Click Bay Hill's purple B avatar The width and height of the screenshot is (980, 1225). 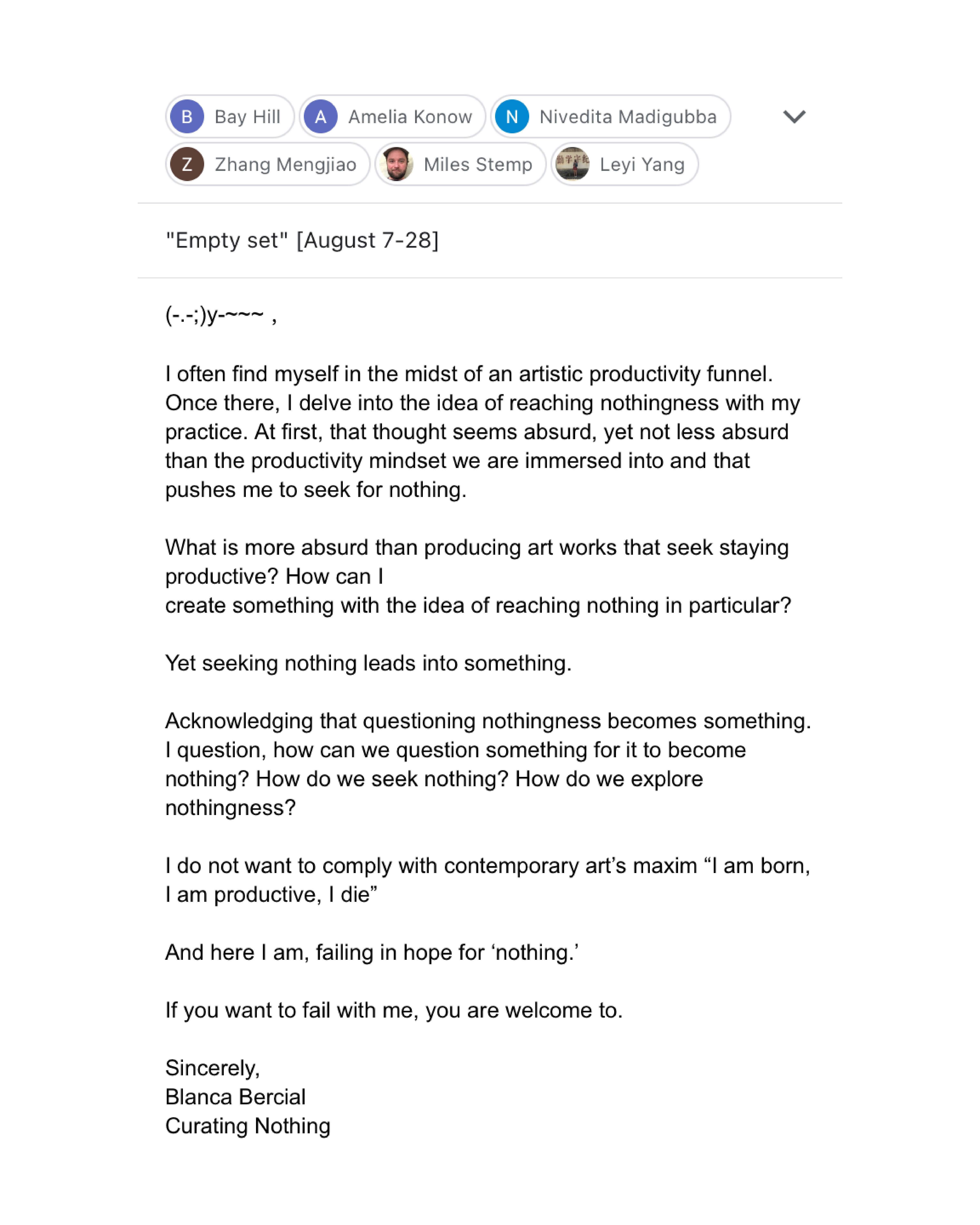[187, 117]
